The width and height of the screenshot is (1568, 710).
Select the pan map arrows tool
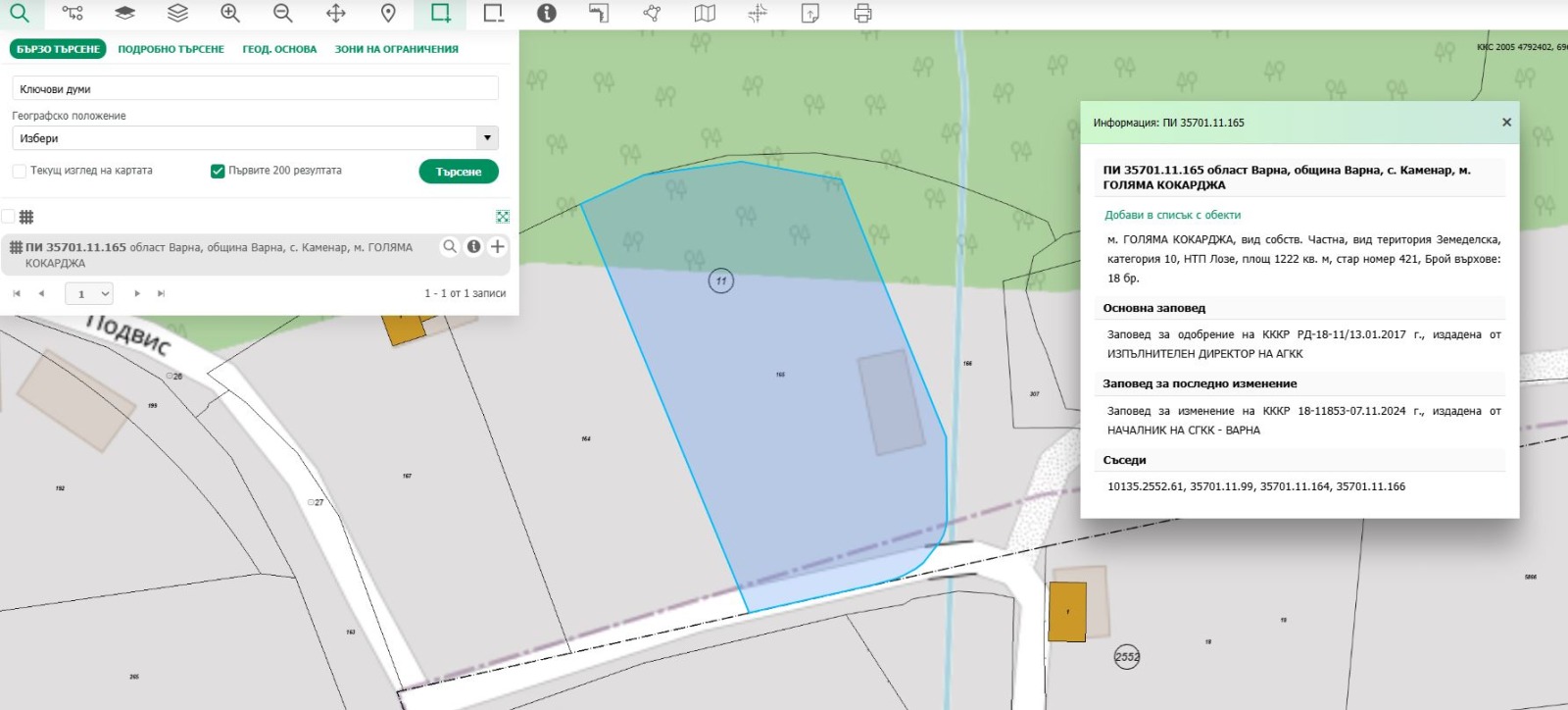tap(336, 13)
